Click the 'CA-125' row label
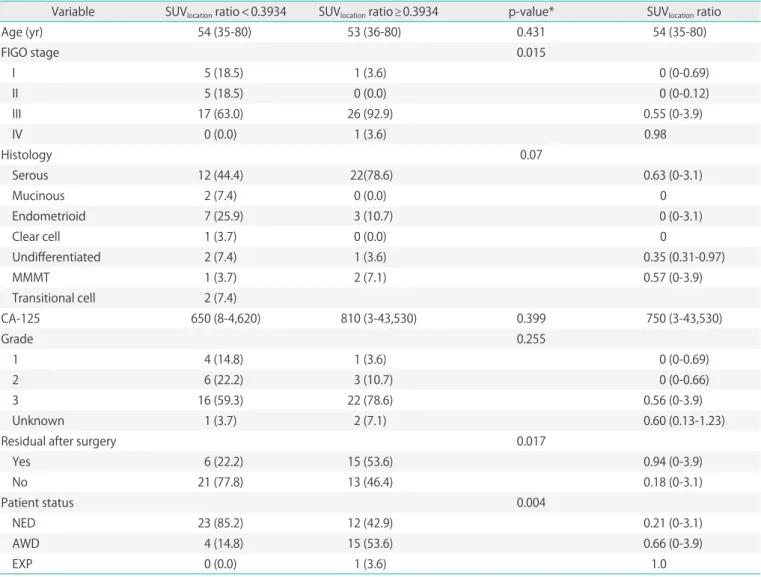The width and height of the screenshot is (761, 577). [20, 318]
